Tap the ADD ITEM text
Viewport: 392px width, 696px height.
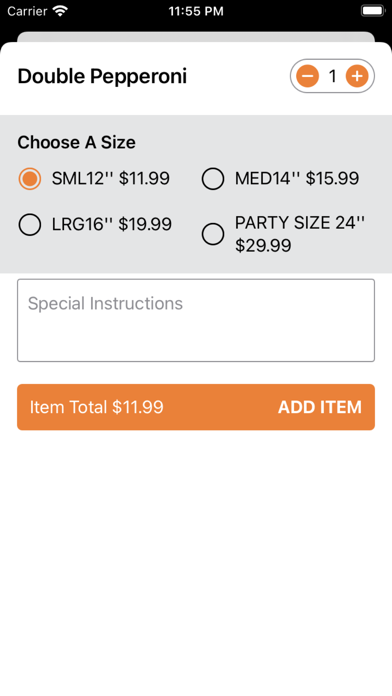click(x=320, y=407)
